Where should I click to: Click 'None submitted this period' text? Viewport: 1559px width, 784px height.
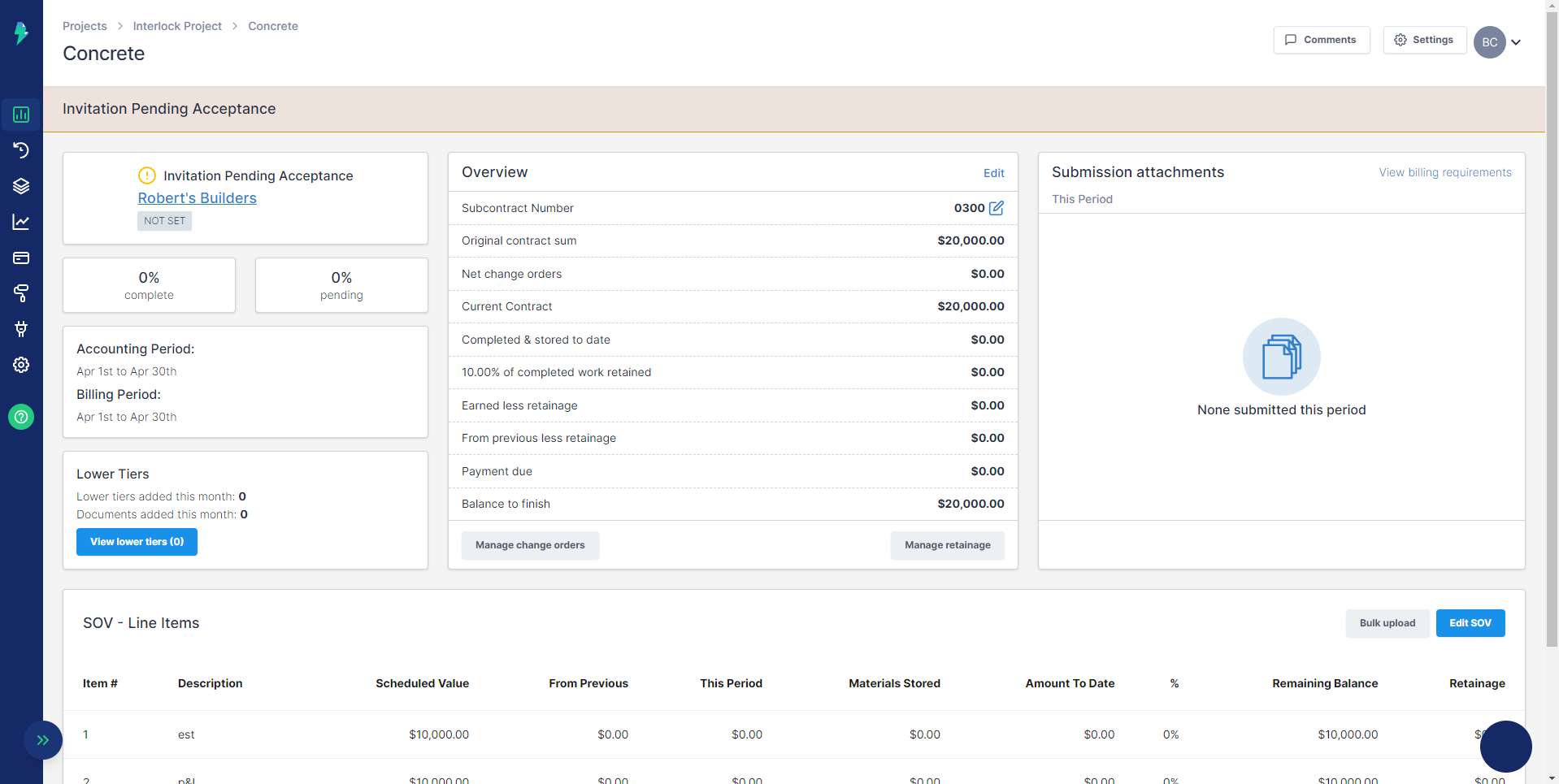(1281, 410)
